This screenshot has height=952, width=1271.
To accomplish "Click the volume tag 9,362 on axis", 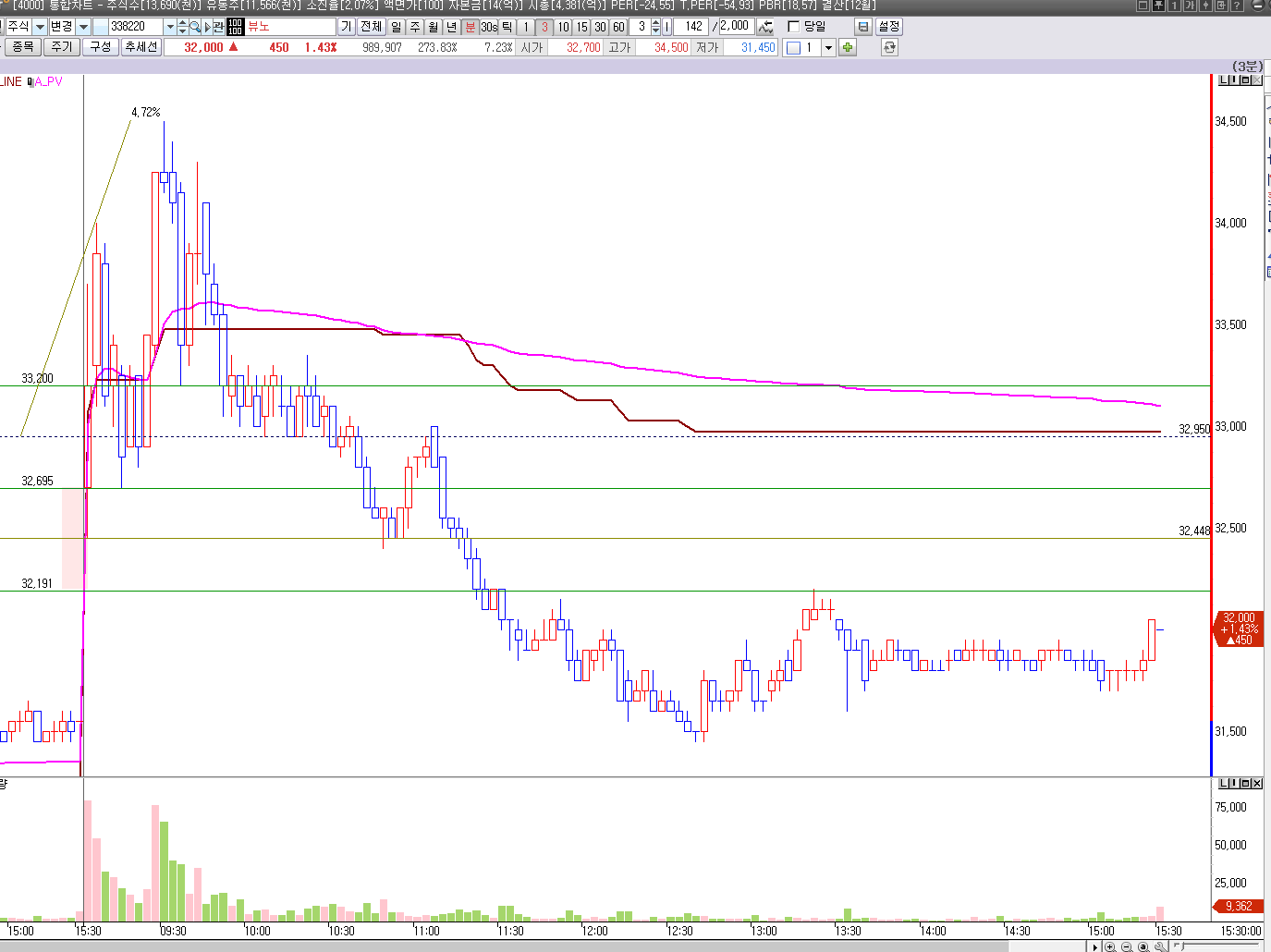I will (1238, 906).
